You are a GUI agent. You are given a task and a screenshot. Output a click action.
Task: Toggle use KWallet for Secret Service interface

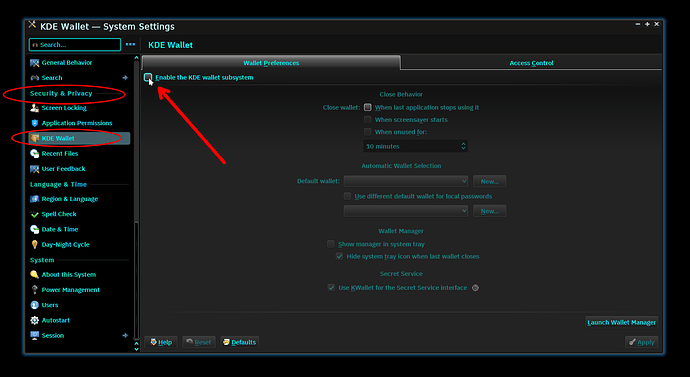click(331, 288)
